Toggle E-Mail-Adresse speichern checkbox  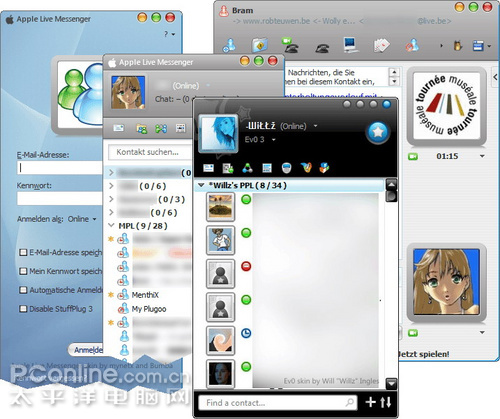(23, 252)
